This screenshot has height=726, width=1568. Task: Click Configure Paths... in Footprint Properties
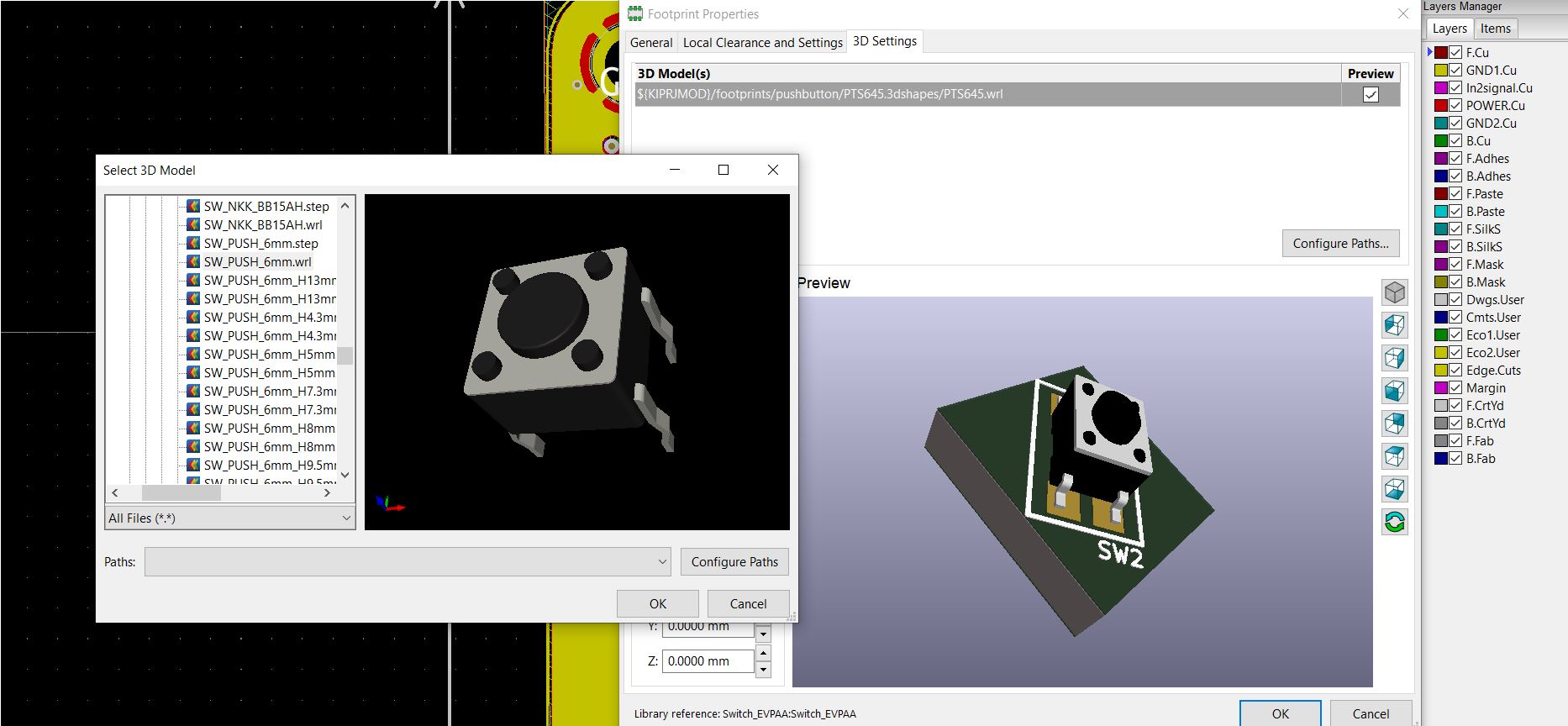pos(1340,244)
